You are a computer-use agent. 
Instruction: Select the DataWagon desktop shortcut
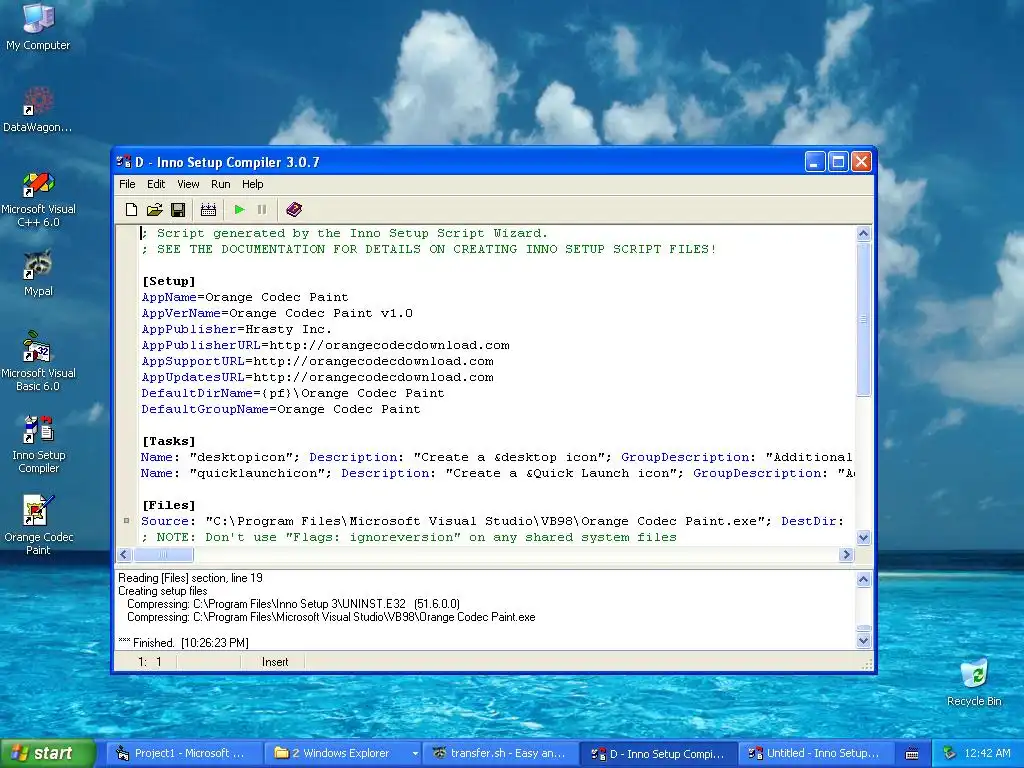click(x=38, y=109)
